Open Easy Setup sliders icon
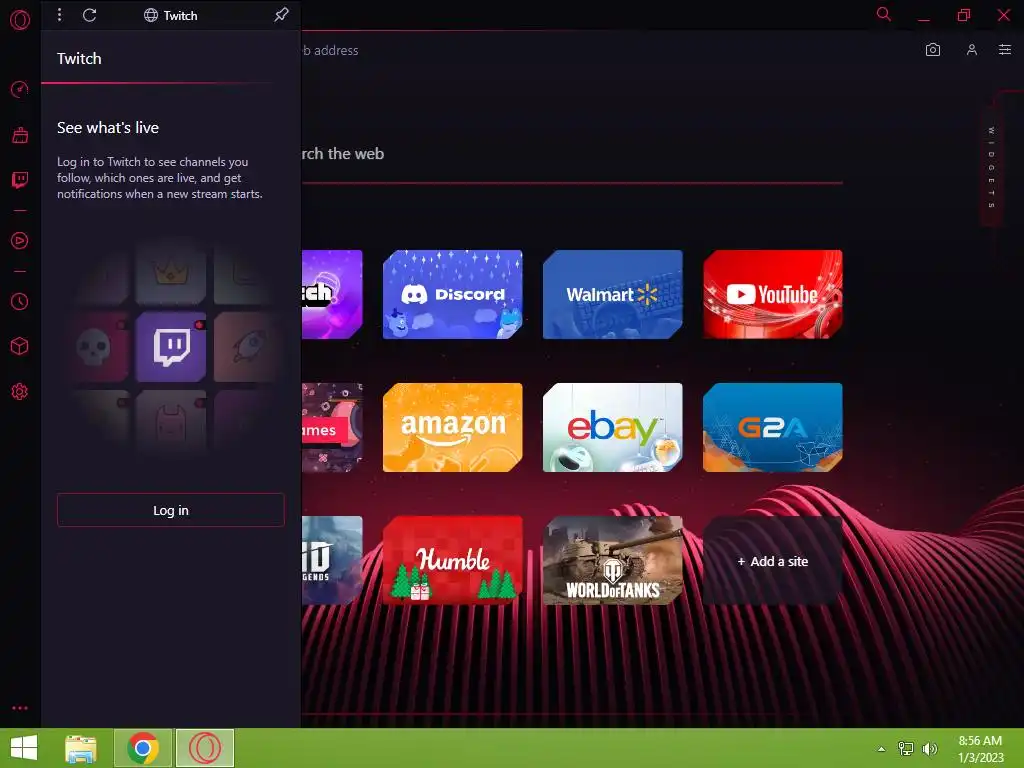 1005,50
